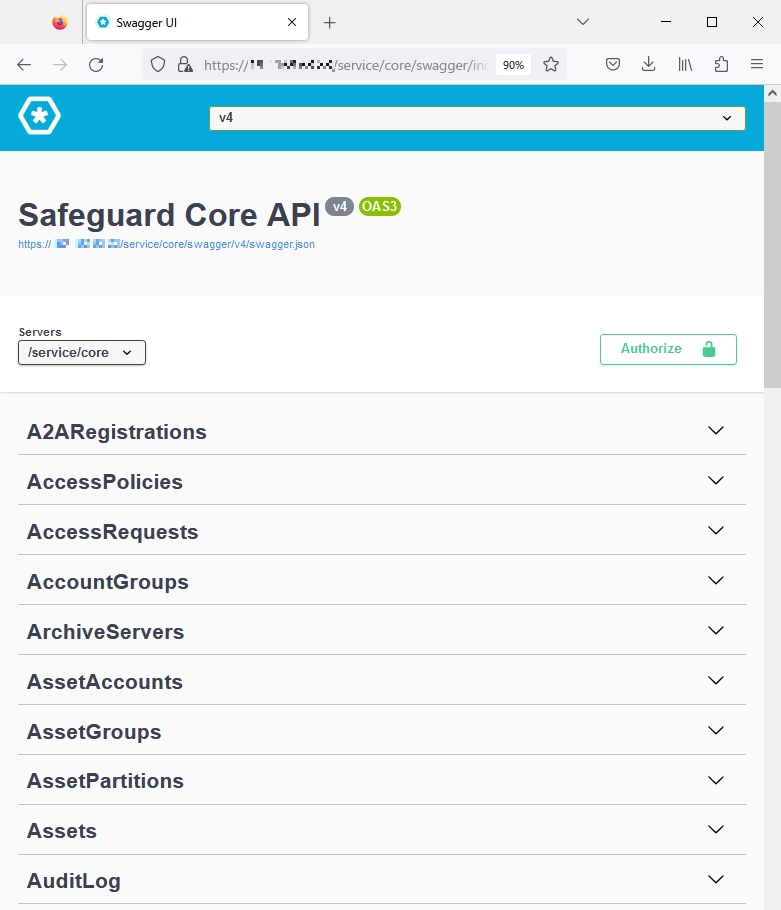781x910 pixels.
Task: Click the 90% zoom level indicator
Action: click(x=513, y=65)
